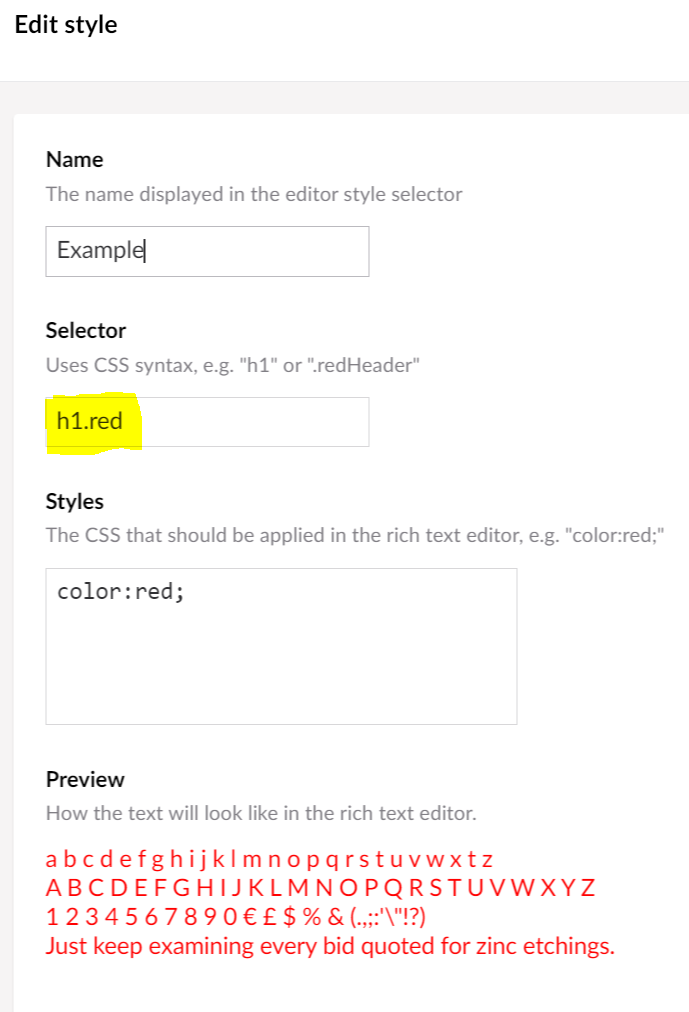Image resolution: width=689 pixels, height=1012 pixels.
Task: Click the red pangram sentence in Preview
Action: click(x=330, y=945)
